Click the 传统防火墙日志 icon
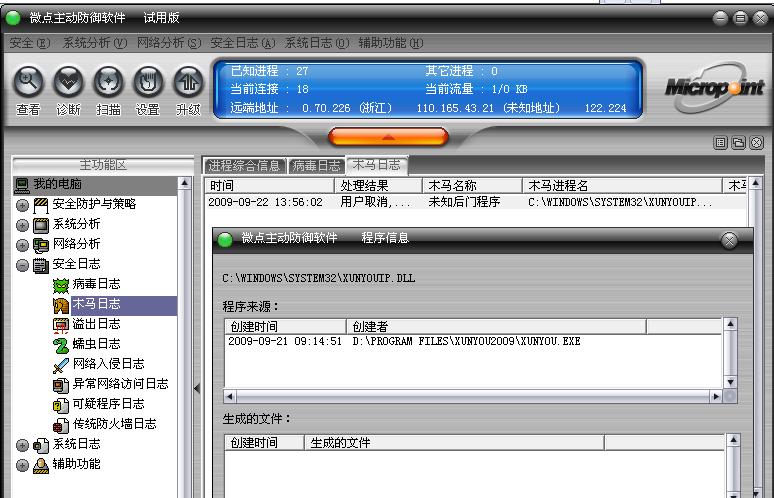This screenshot has width=774, height=498. click(x=61, y=424)
